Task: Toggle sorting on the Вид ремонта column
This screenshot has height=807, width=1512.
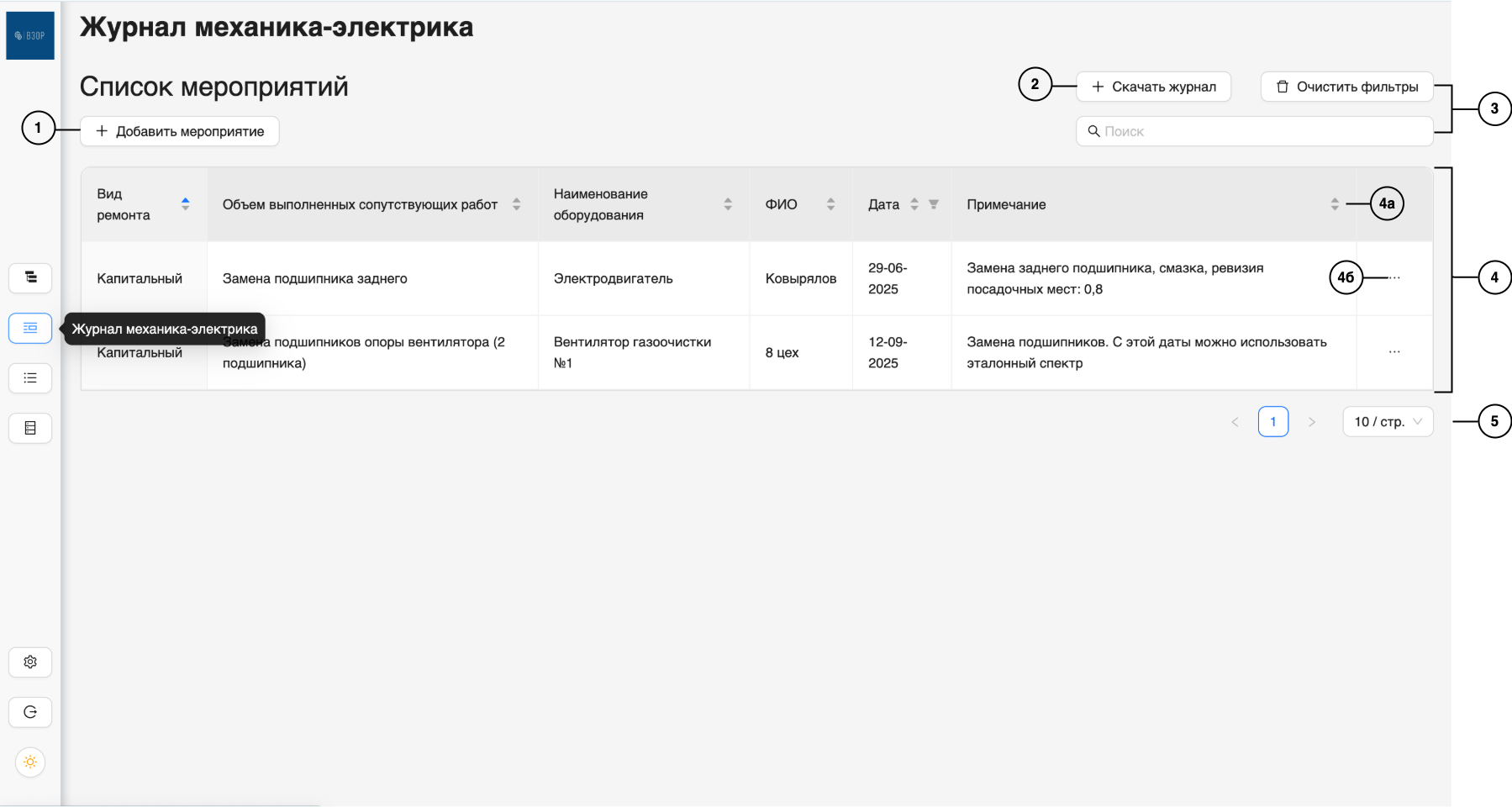Action: coord(186,203)
